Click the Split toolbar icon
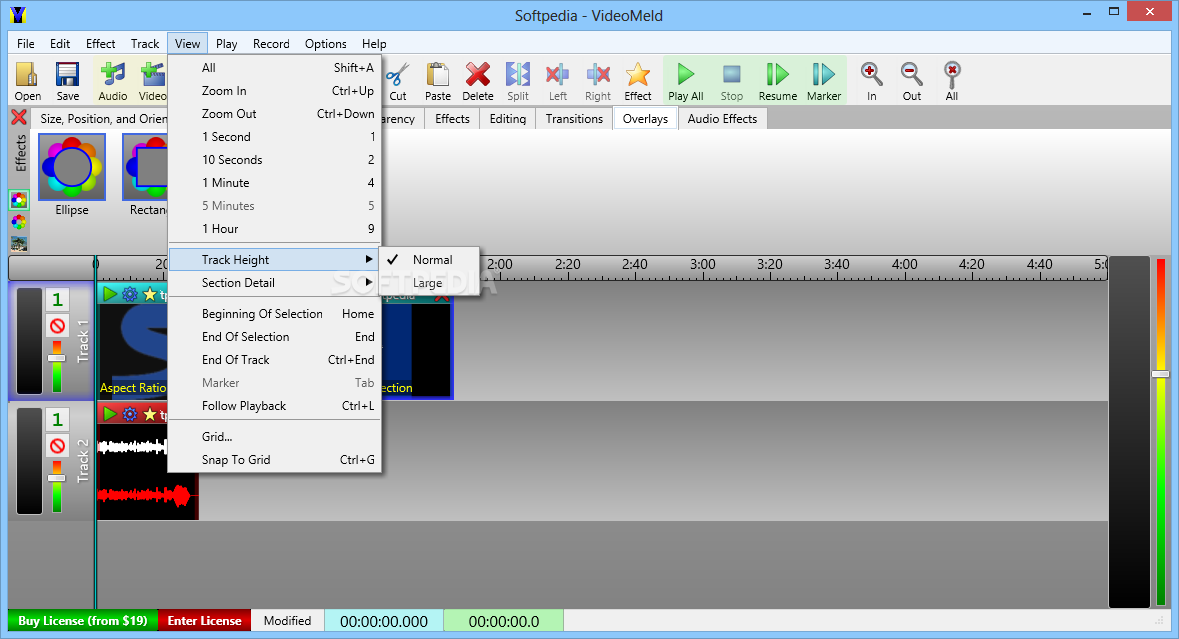This screenshot has width=1179, height=639. (517, 81)
